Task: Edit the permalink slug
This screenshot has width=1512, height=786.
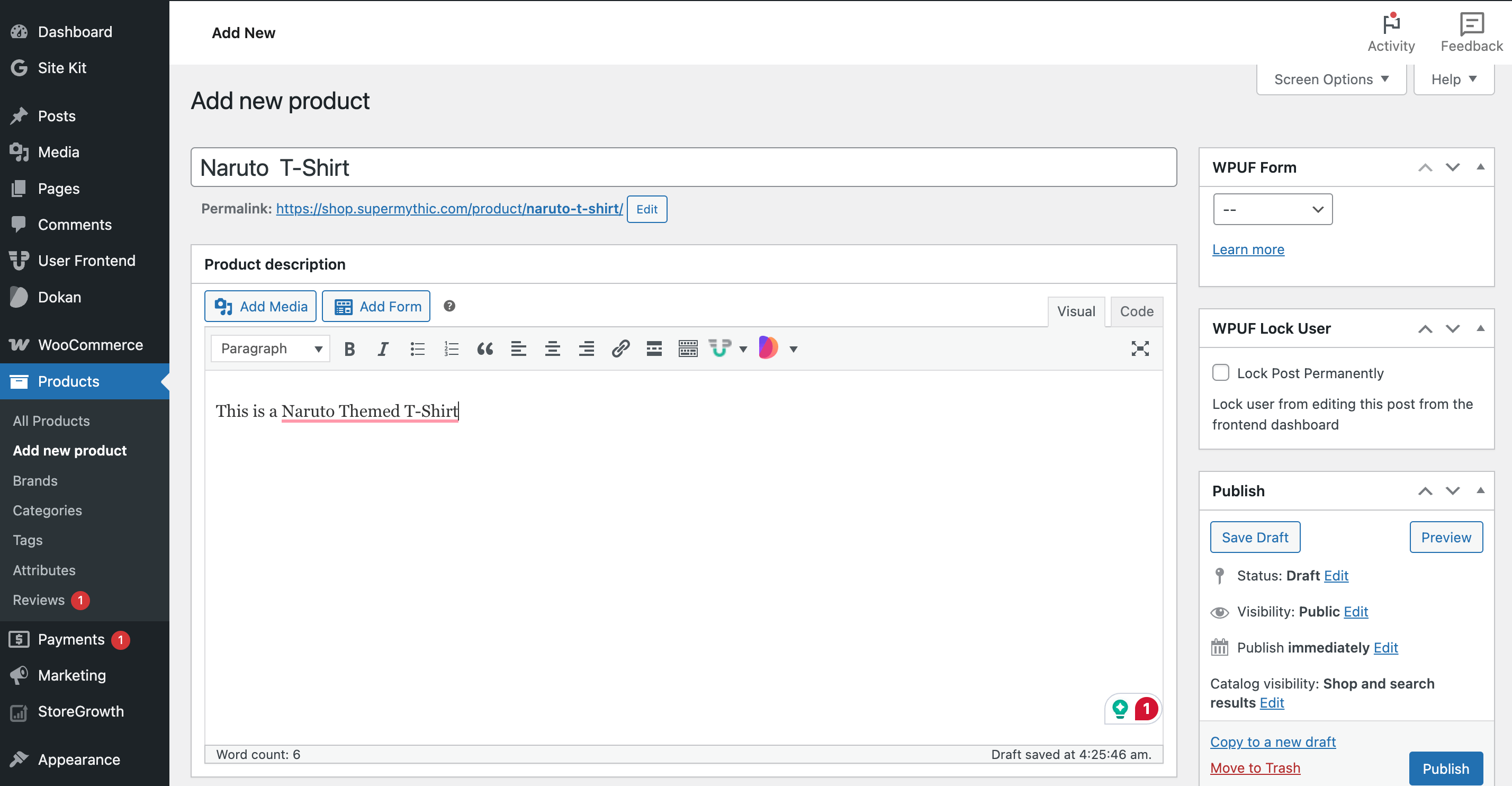Action: tap(647, 209)
